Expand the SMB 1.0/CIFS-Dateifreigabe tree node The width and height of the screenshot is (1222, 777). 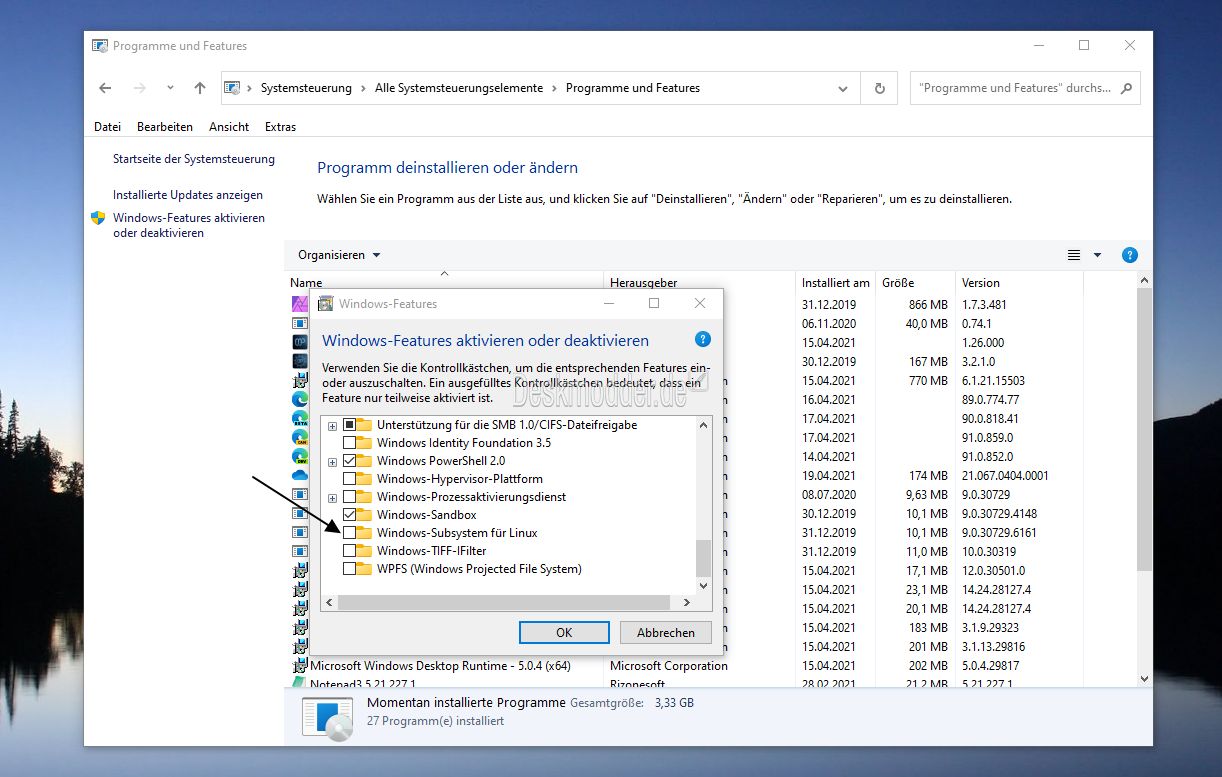pos(332,426)
